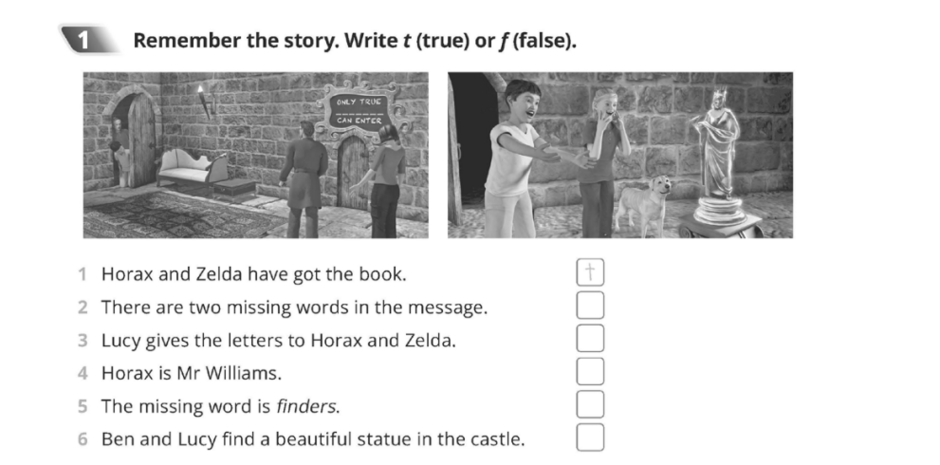Viewport: 940px width, 465px height.
Task: Click the small wooden door under the sign
Action: pos(353,173)
